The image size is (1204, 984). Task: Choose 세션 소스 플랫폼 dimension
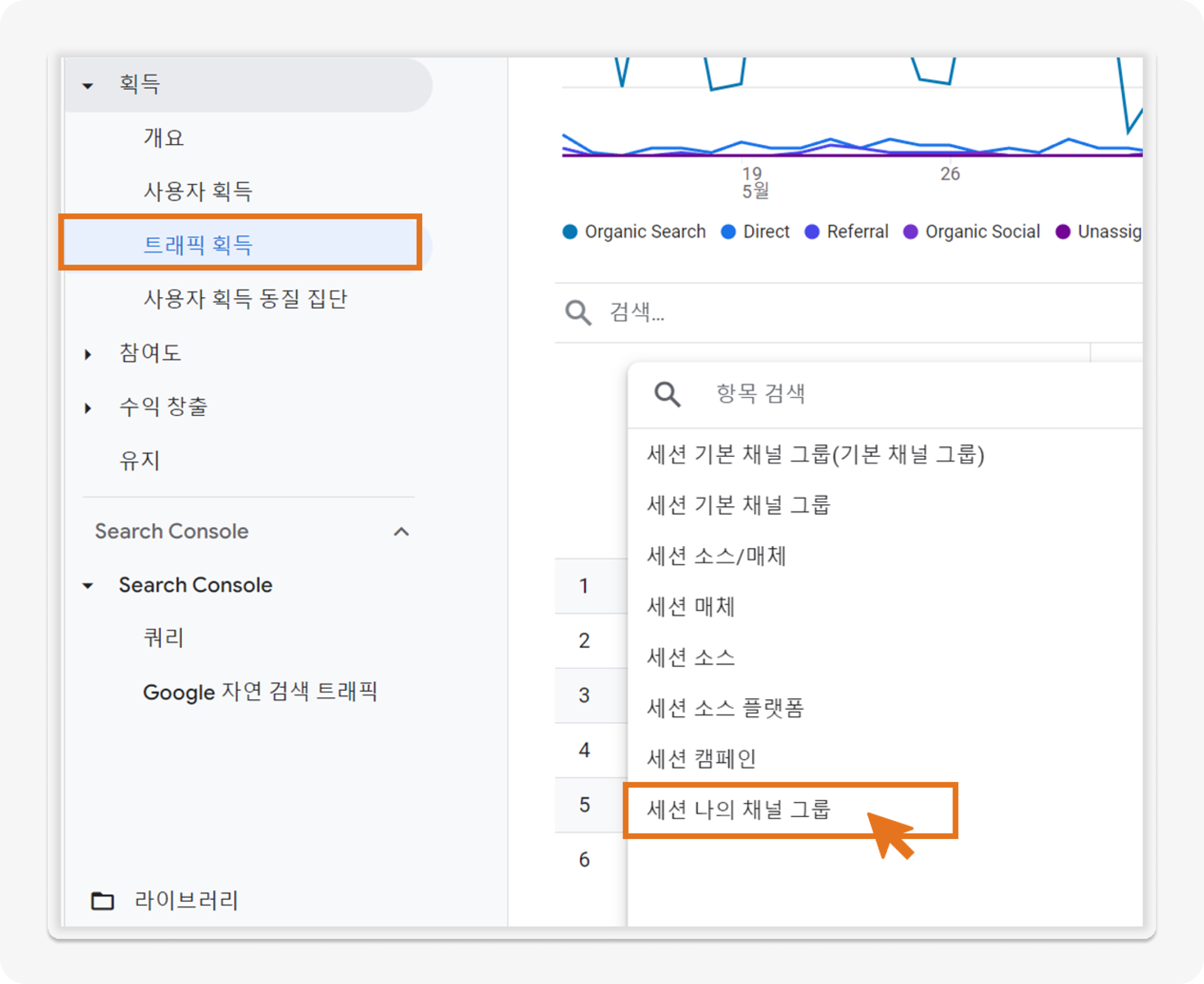725,708
